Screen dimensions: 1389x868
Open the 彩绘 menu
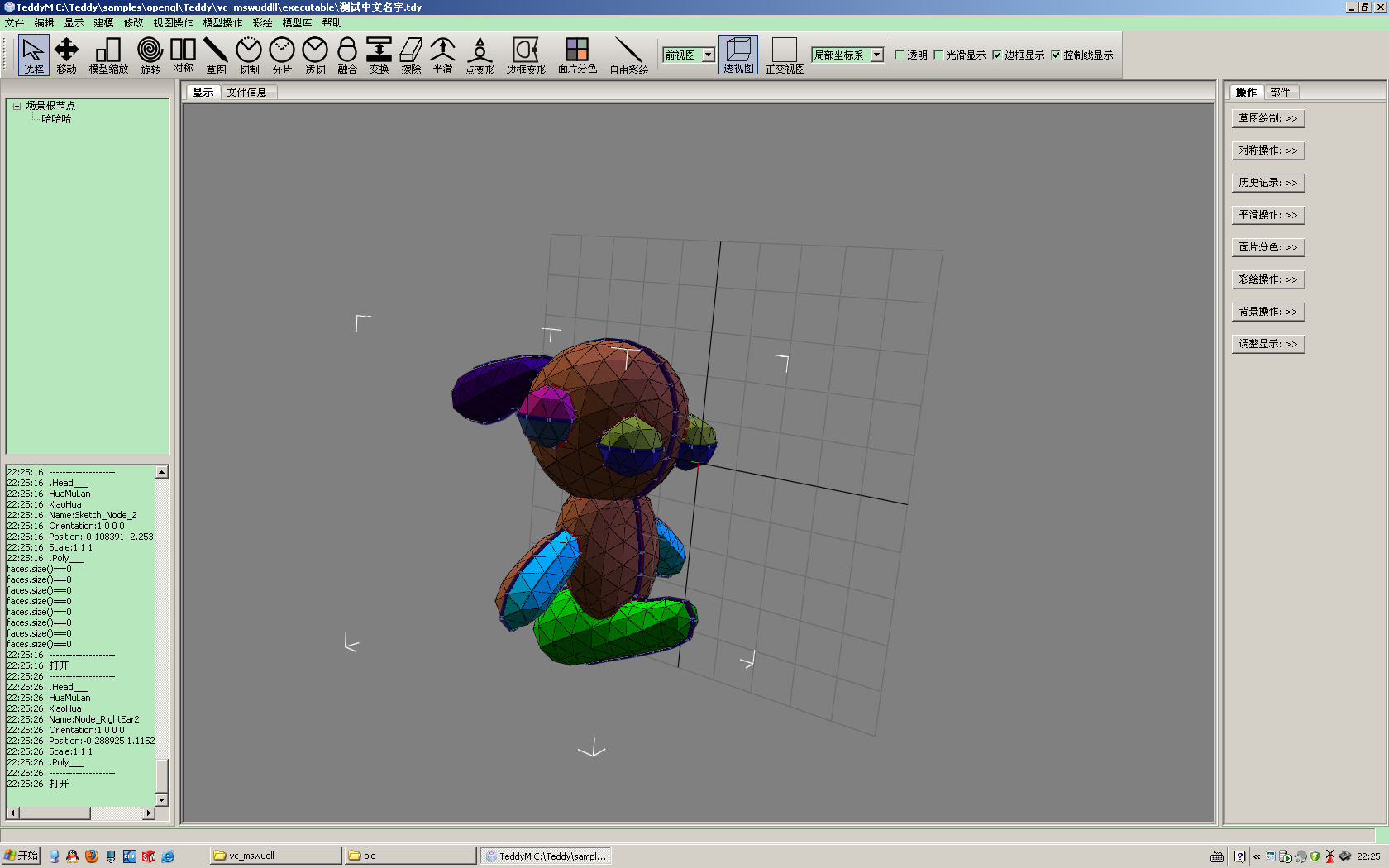tap(263, 23)
